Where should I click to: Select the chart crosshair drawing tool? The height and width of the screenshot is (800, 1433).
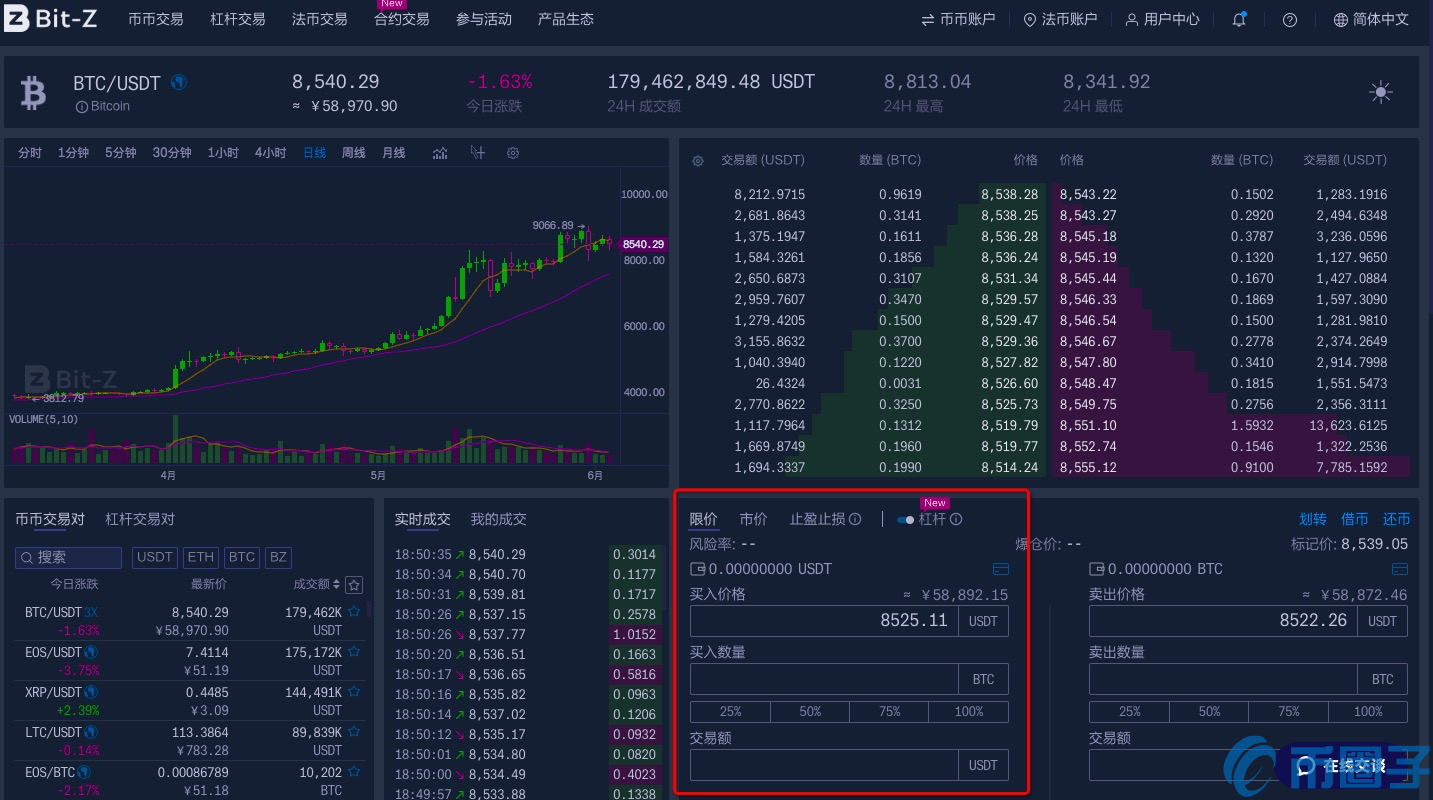pyautogui.click(x=477, y=153)
